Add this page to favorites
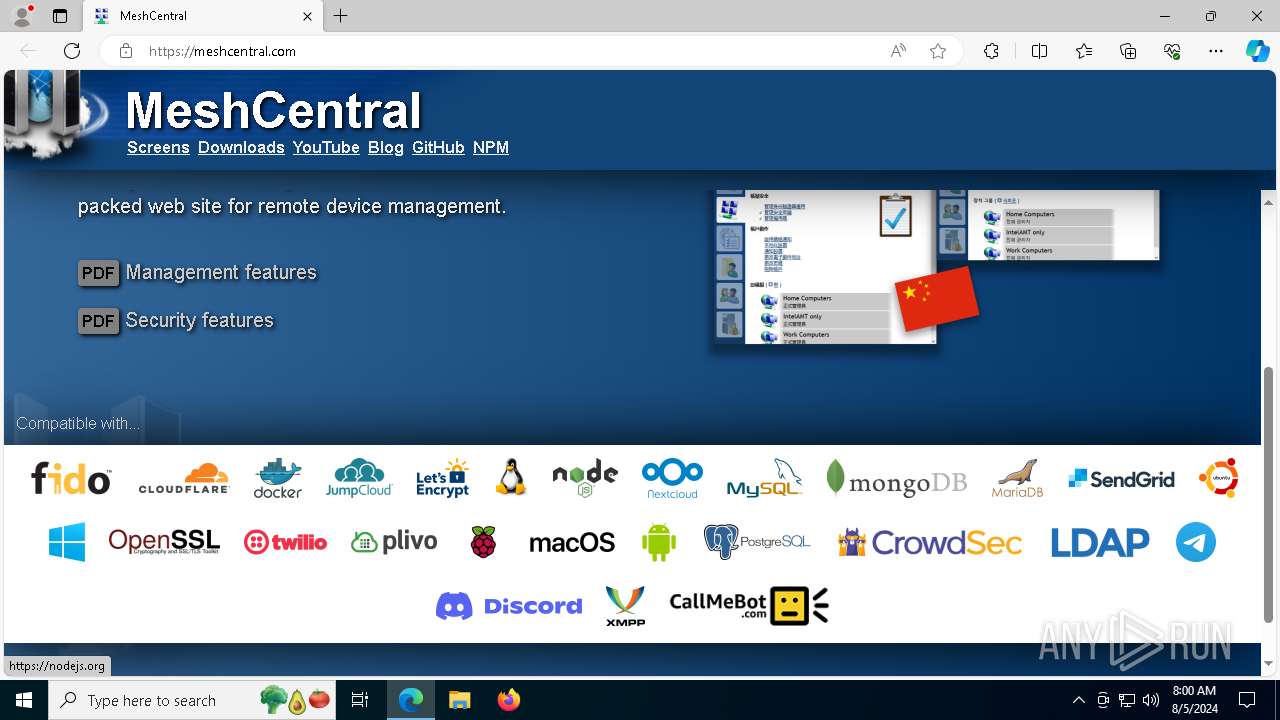The image size is (1280, 720). pyautogui.click(x=938, y=51)
